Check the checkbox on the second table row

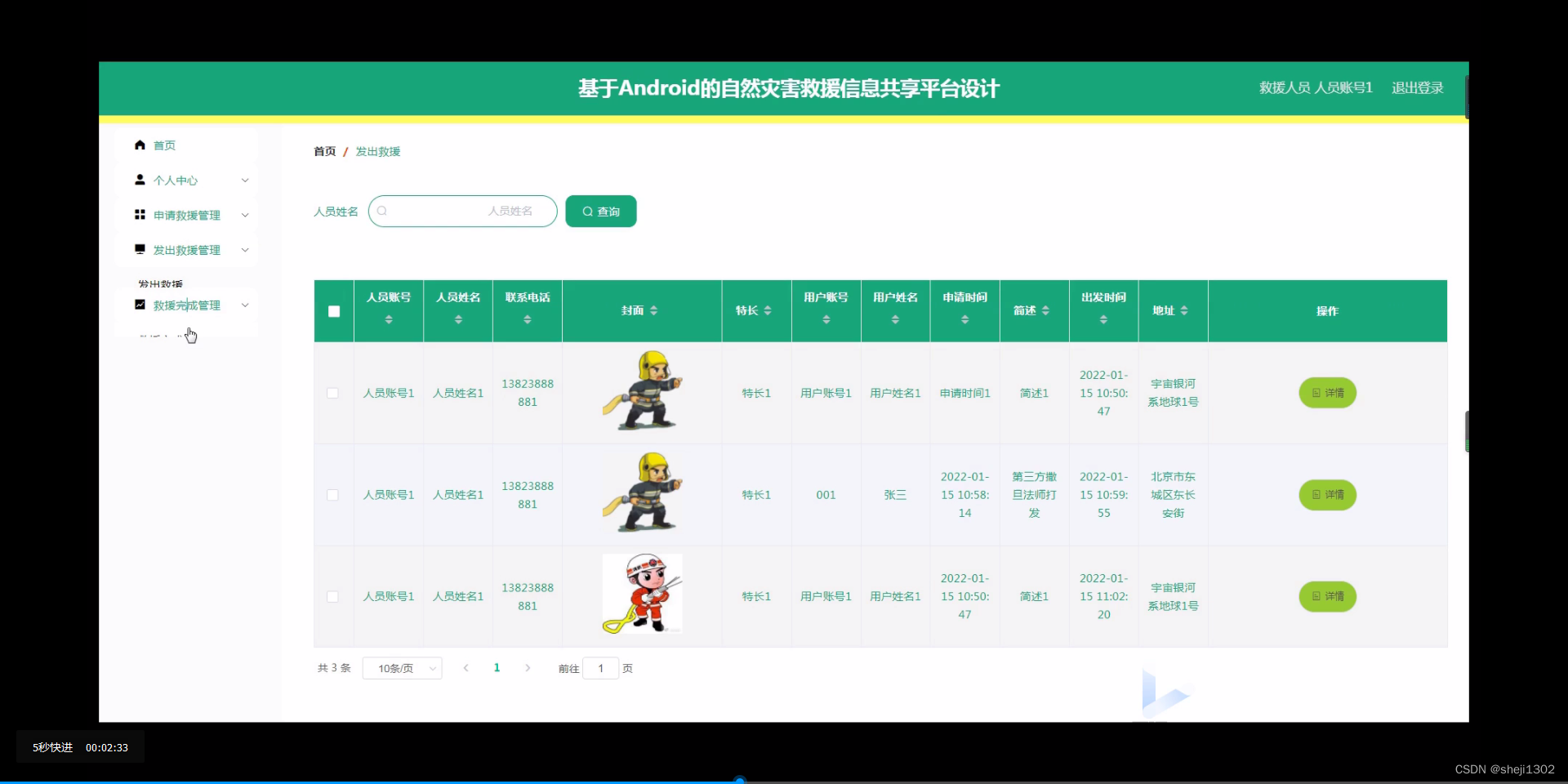pyautogui.click(x=333, y=495)
